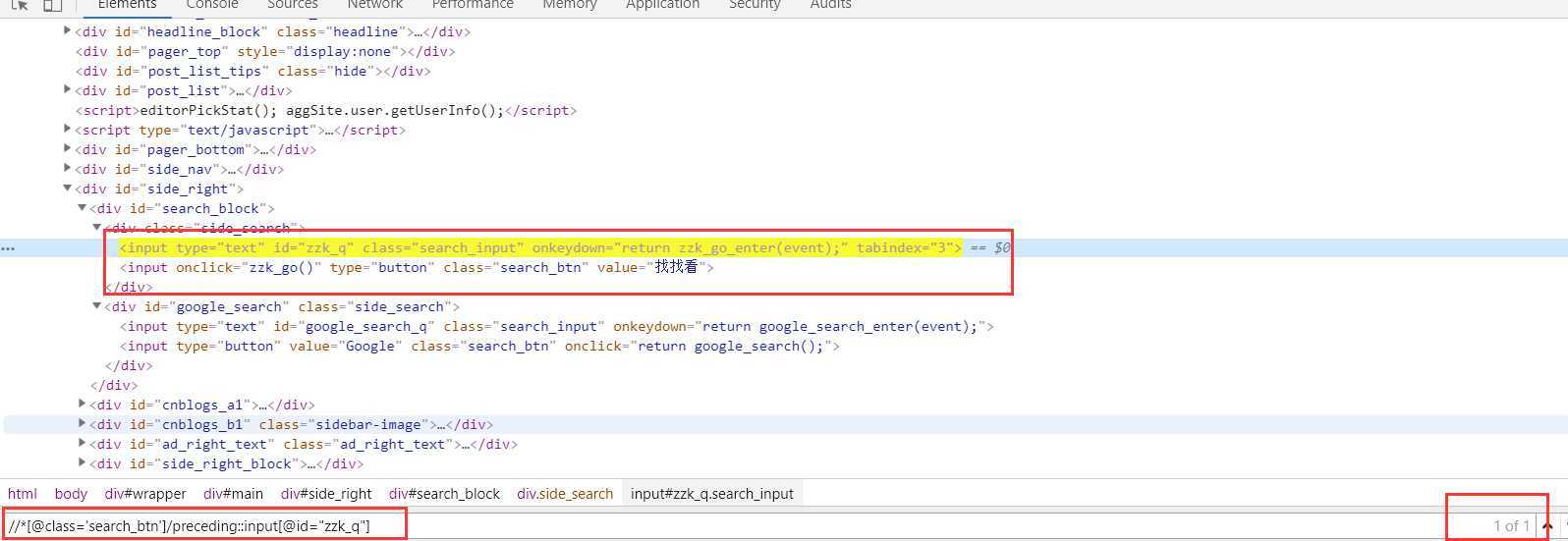This screenshot has height=541, width=1568.
Task: Expand the side_nav div node
Action: tap(68, 169)
